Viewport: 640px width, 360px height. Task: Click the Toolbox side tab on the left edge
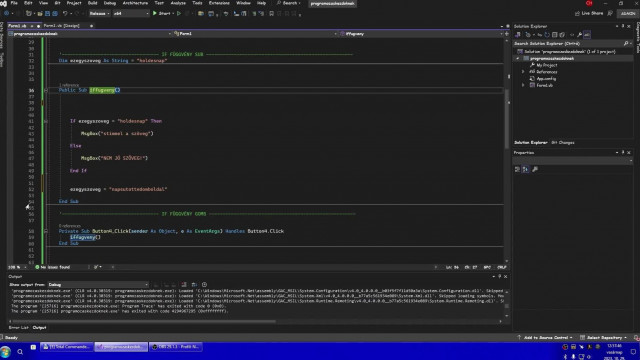point(2,60)
